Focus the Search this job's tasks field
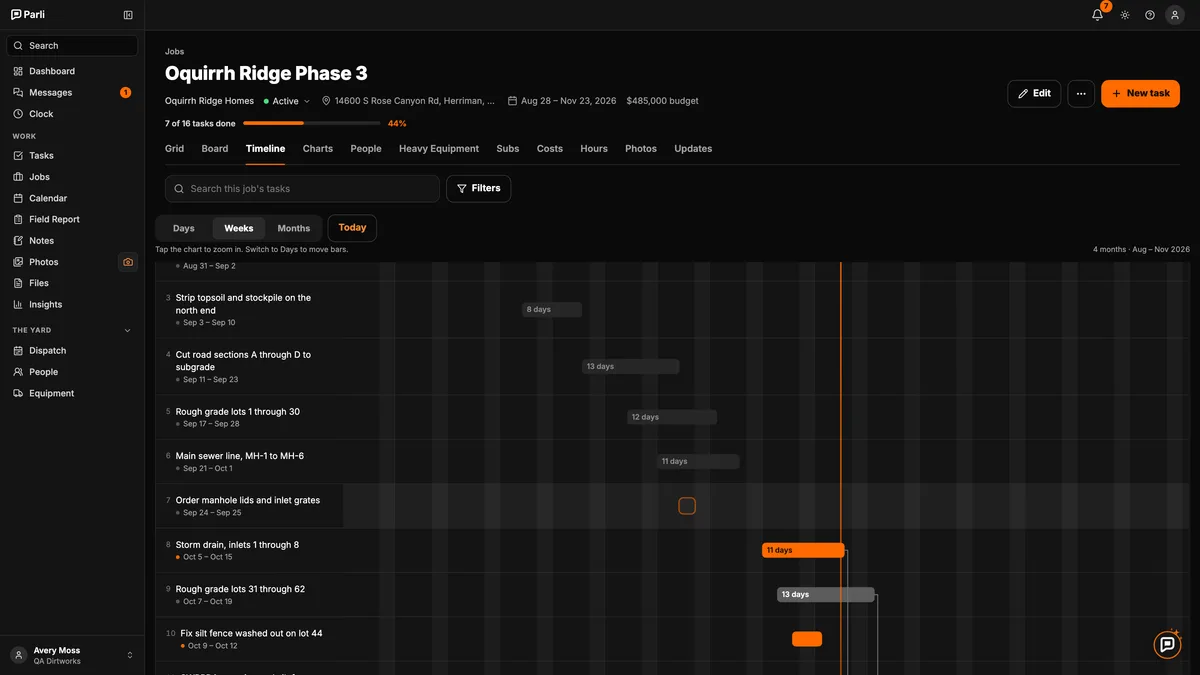1200x675 pixels. tap(302, 188)
